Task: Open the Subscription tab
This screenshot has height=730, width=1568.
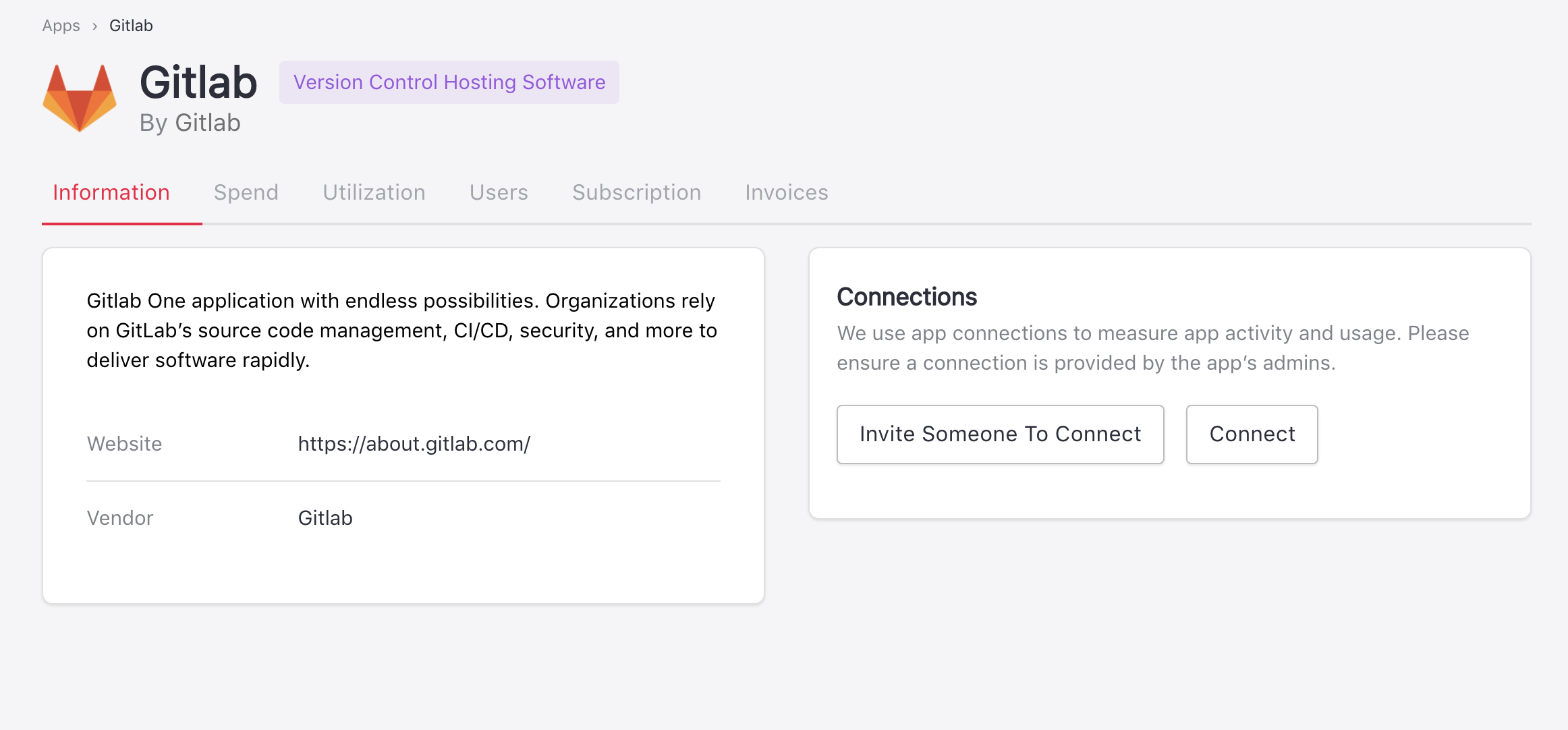Action: click(x=636, y=193)
